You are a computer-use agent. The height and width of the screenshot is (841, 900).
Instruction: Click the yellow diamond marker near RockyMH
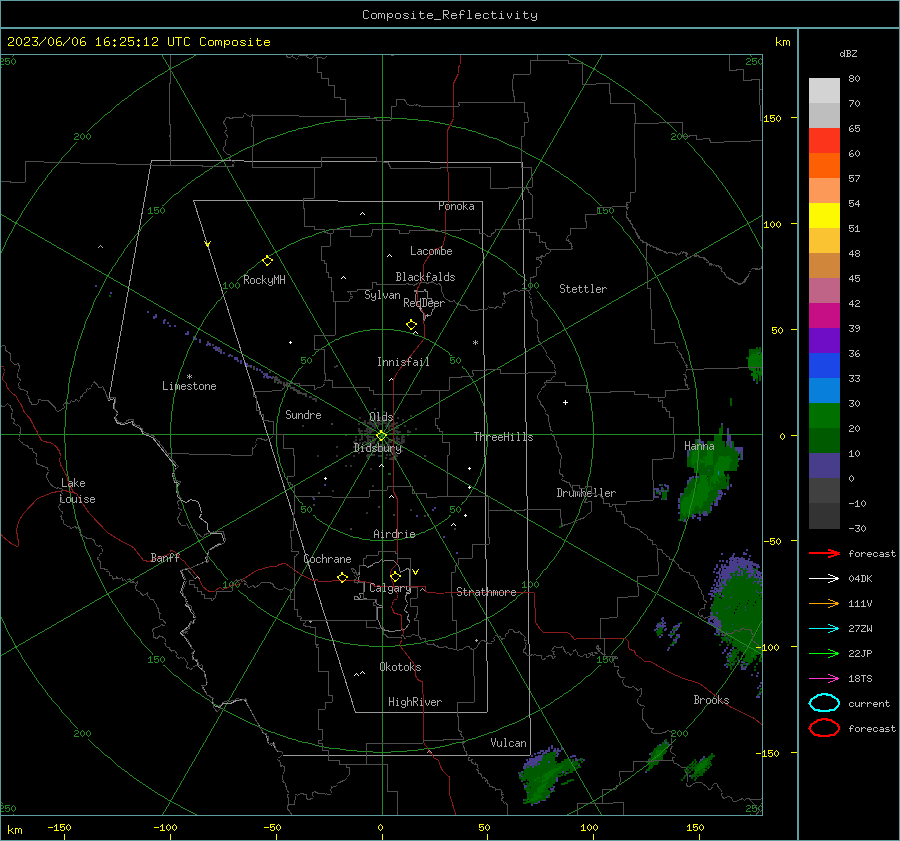click(x=267, y=261)
